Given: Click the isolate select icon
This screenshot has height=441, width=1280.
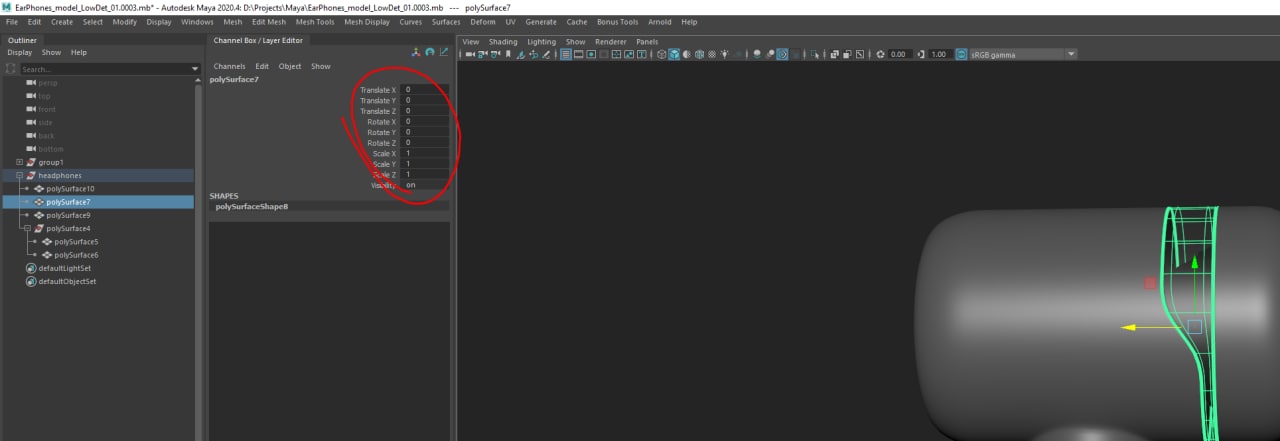Looking at the screenshot, I should [815, 54].
